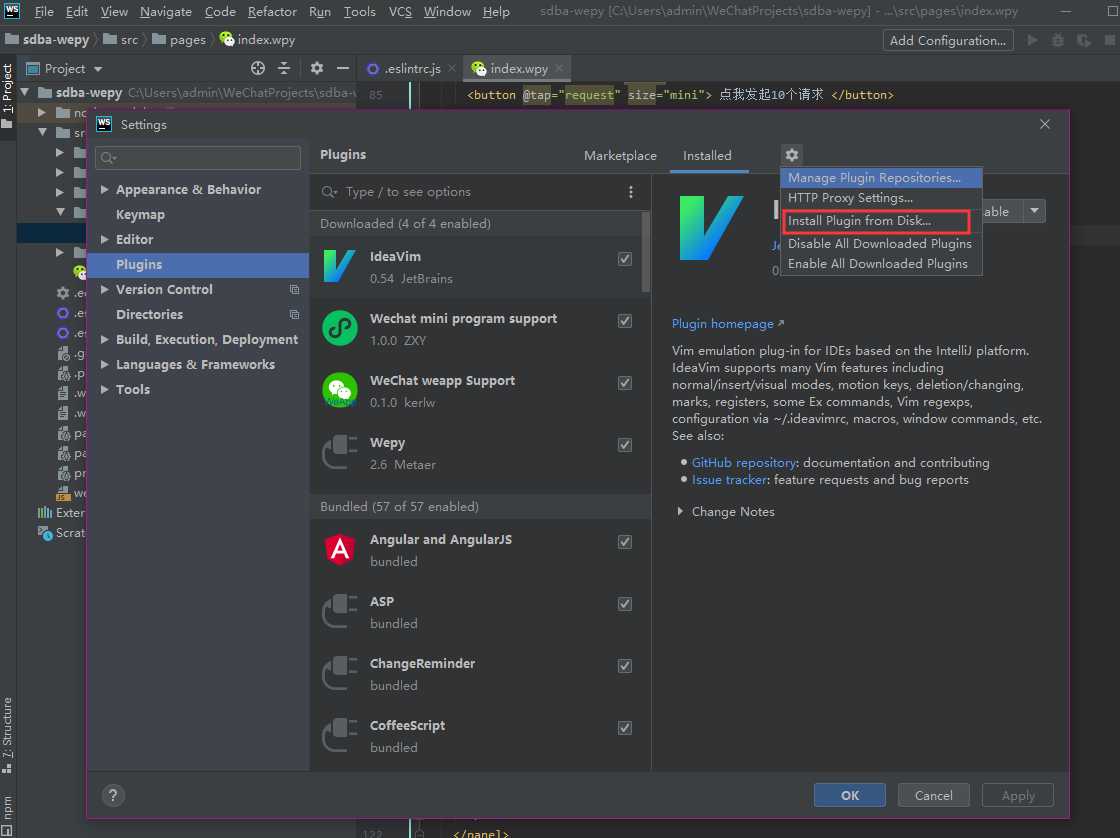The height and width of the screenshot is (838, 1120).
Task: Click the IdeaVim plugin icon in list
Action: 339,266
